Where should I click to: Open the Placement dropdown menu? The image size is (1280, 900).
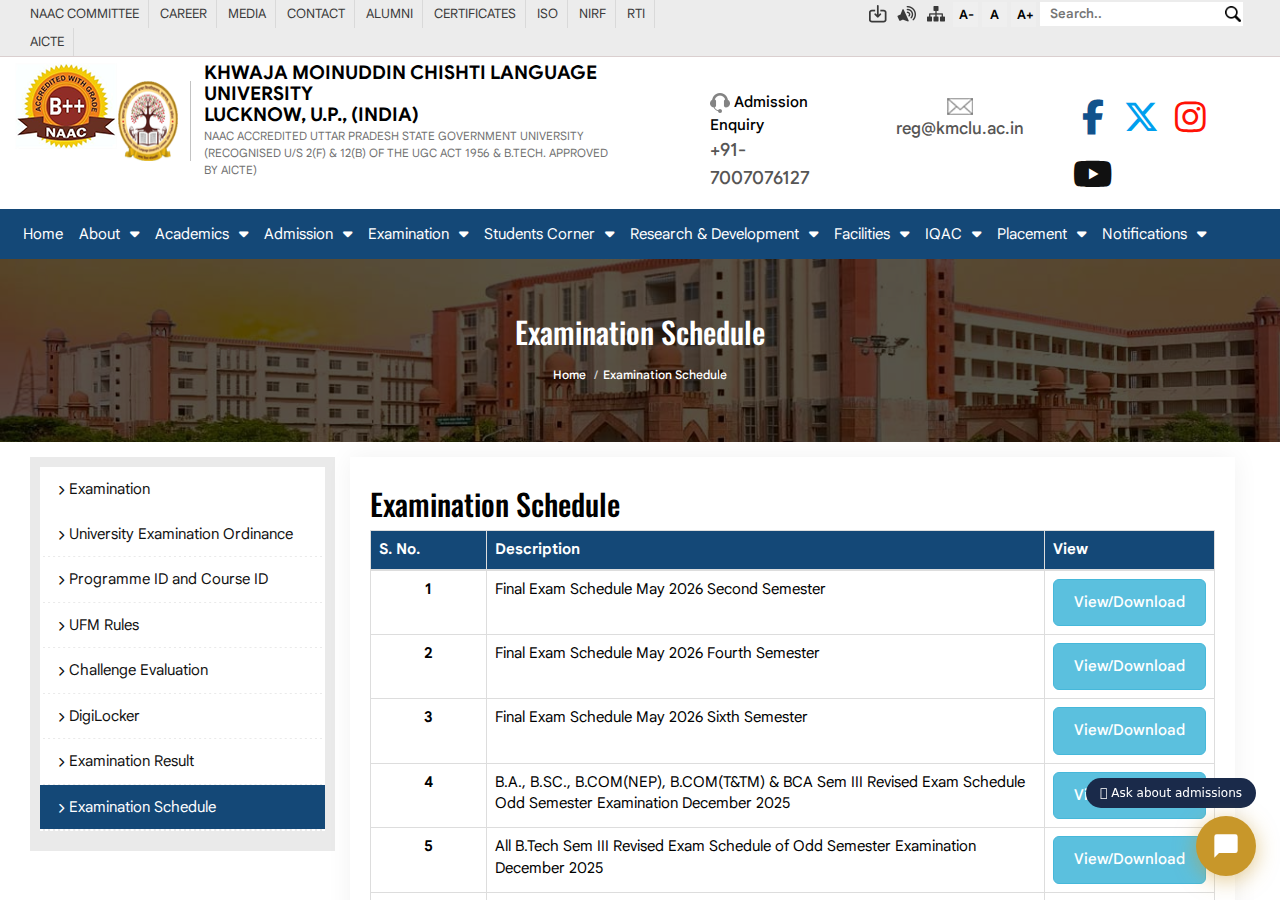point(1042,234)
